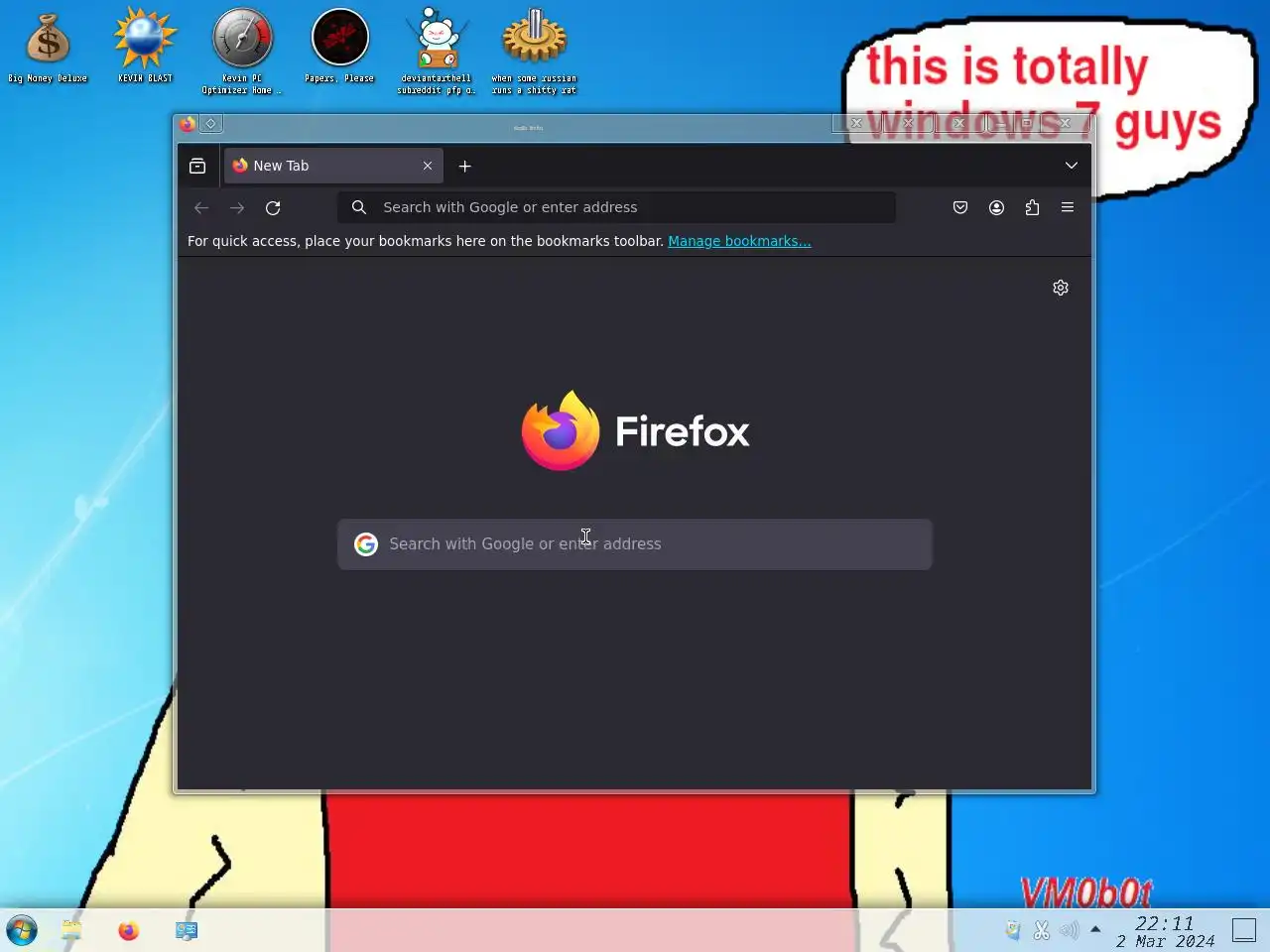Open the third taskbar settings-panel icon

187,930
